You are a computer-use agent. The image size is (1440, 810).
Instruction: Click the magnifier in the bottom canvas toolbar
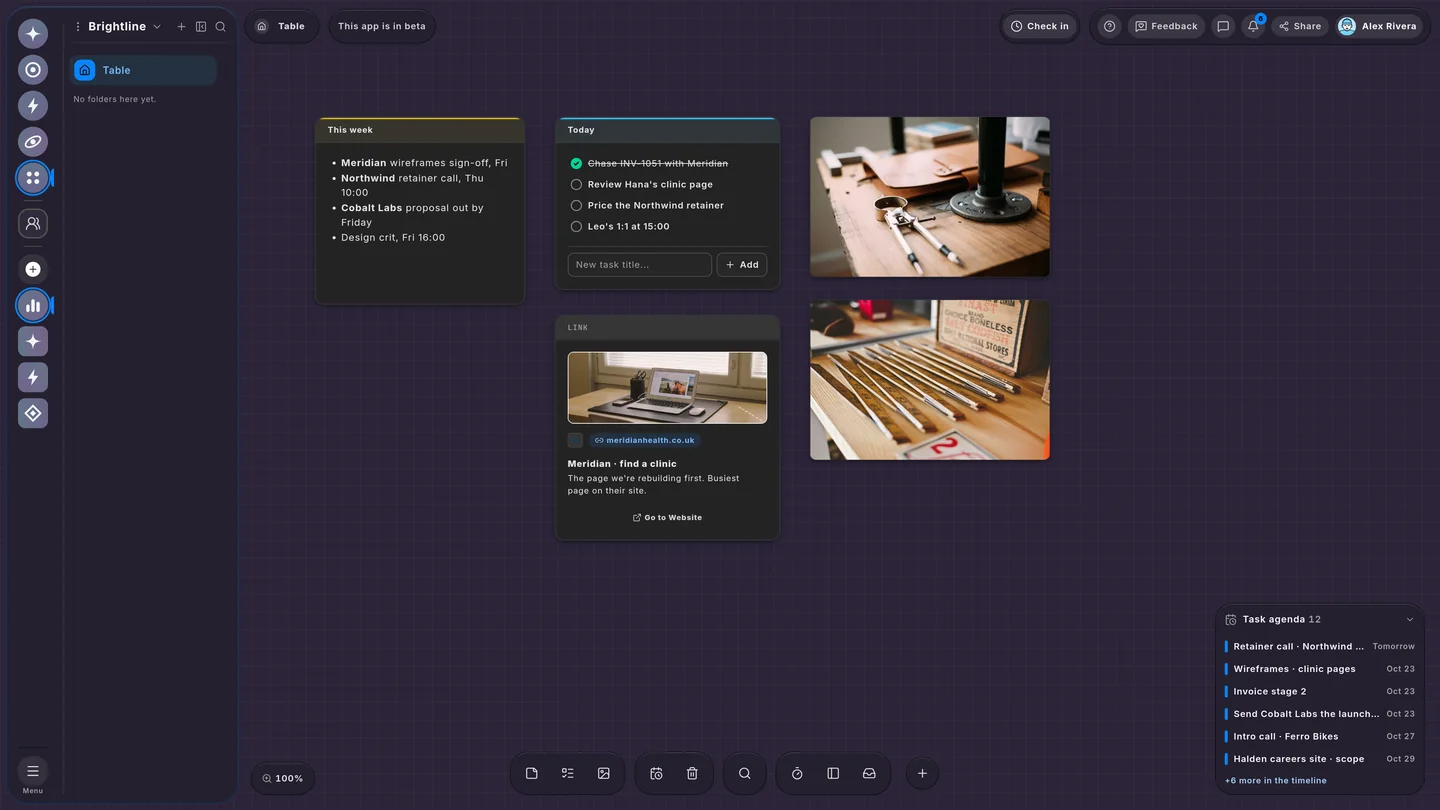coord(745,773)
